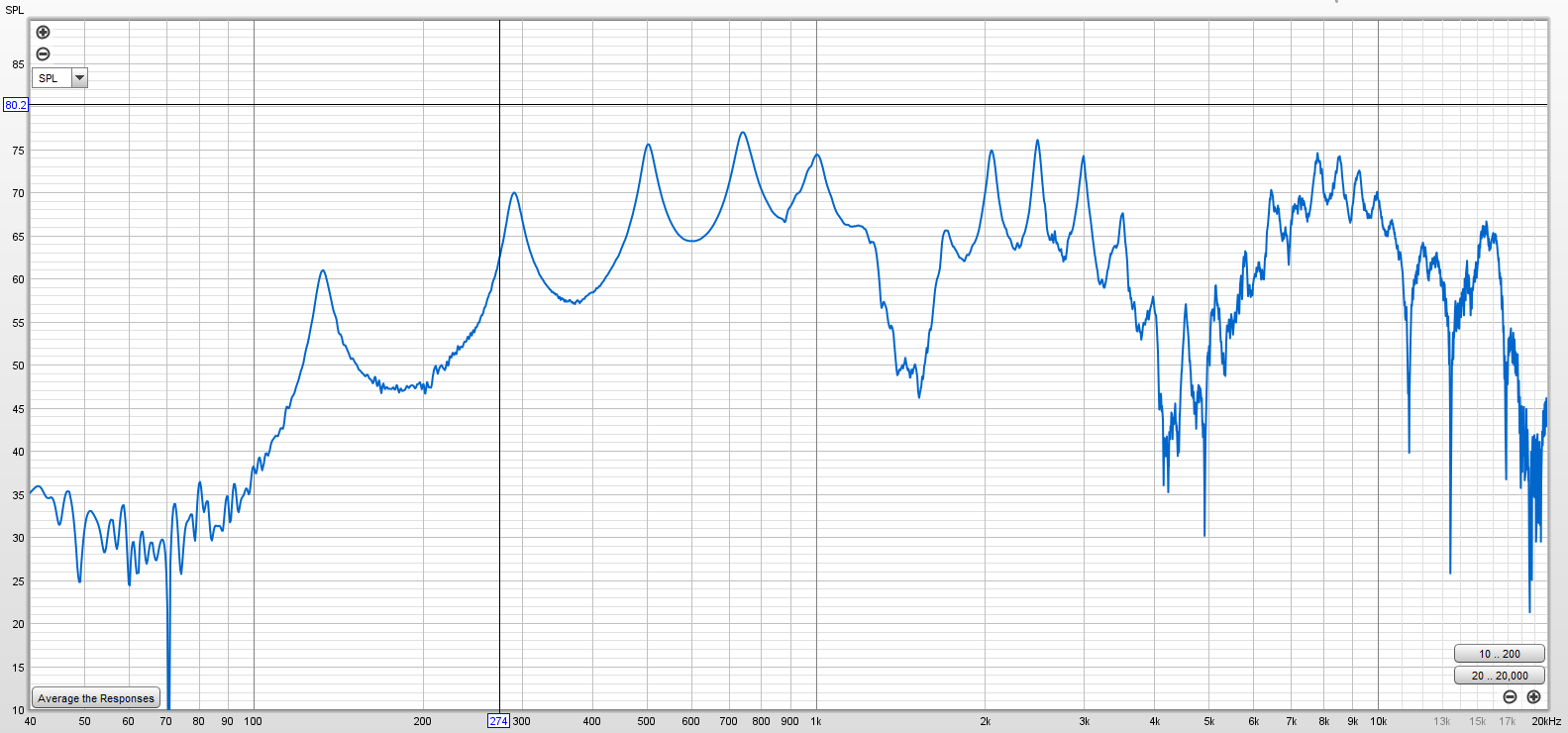Image resolution: width=1568 pixels, height=733 pixels.
Task: Click the 20kHz label on the frequency axis
Action: (1546, 721)
